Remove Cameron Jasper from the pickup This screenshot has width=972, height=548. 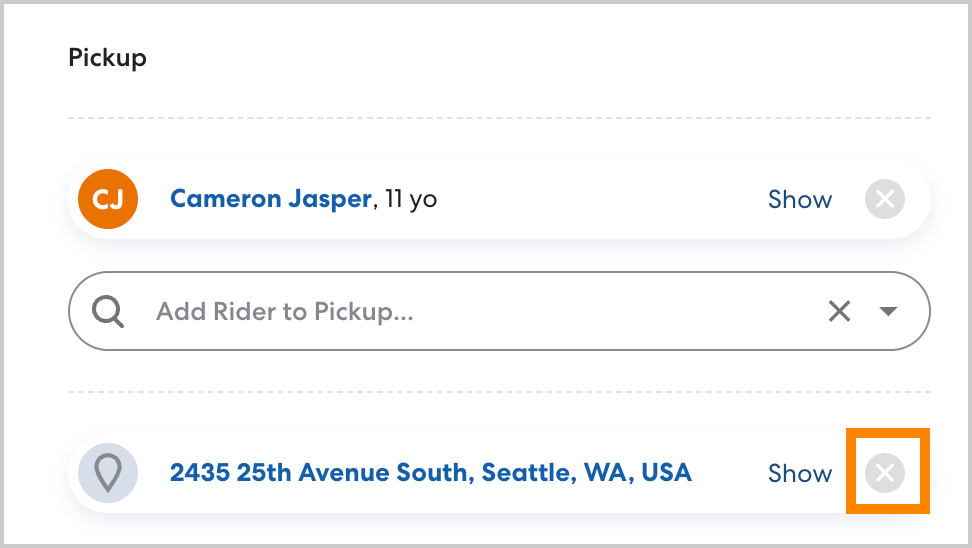tap(884, 199)
